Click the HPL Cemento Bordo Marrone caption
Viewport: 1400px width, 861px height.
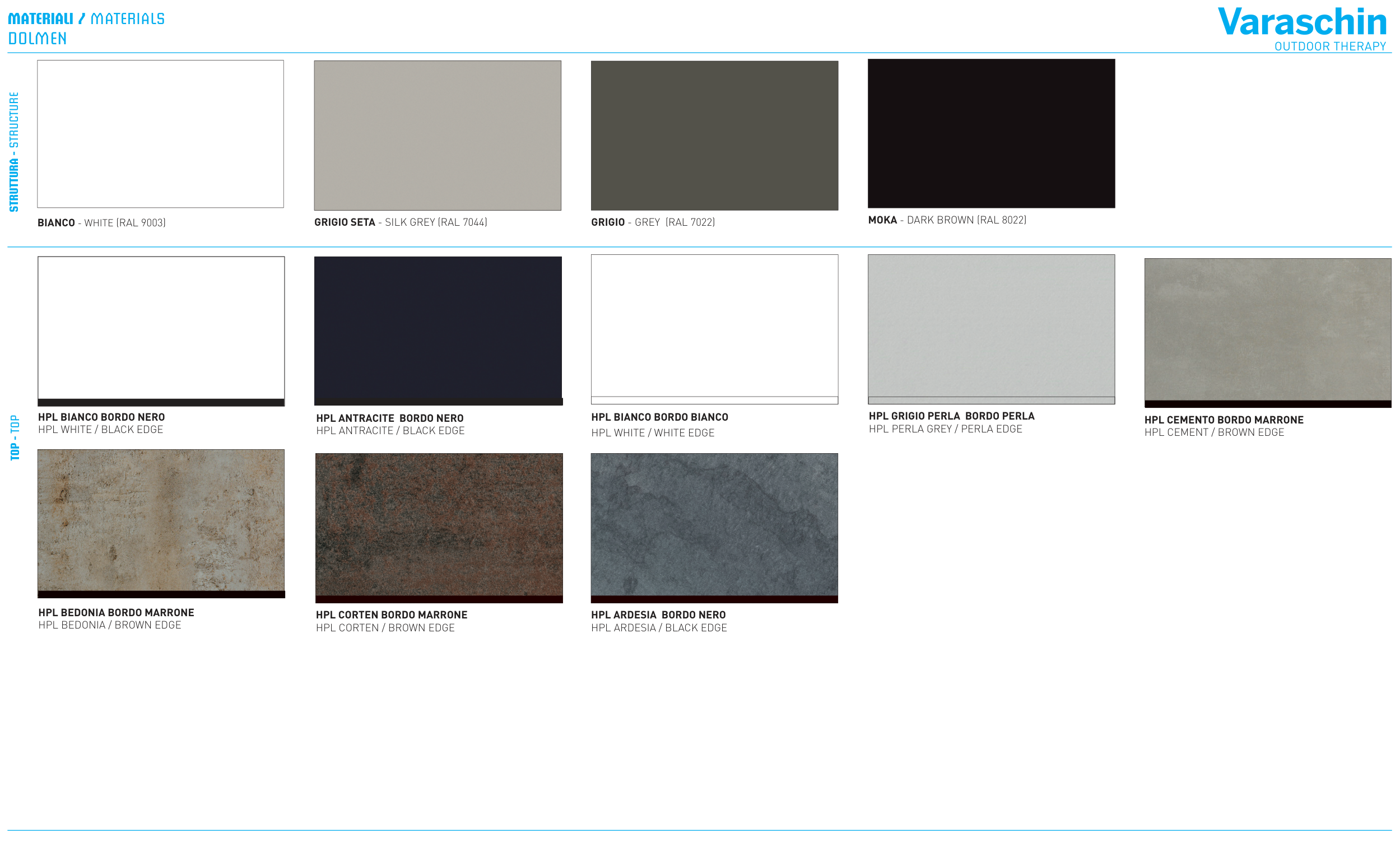click(x=1223, y=420)
